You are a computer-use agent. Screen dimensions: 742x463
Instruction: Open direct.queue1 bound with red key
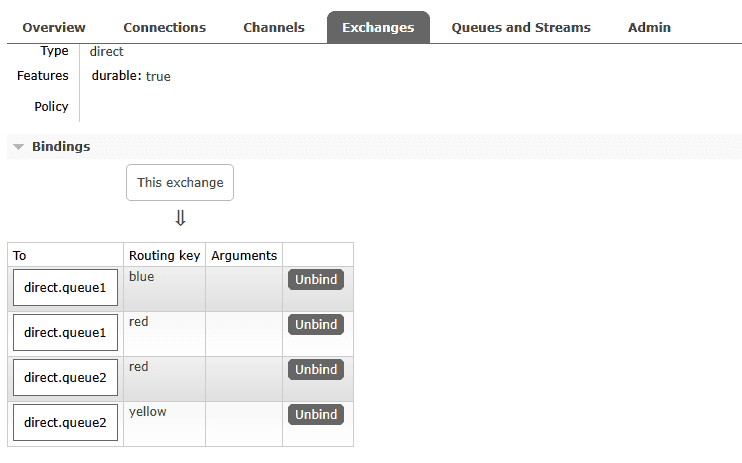65,333
